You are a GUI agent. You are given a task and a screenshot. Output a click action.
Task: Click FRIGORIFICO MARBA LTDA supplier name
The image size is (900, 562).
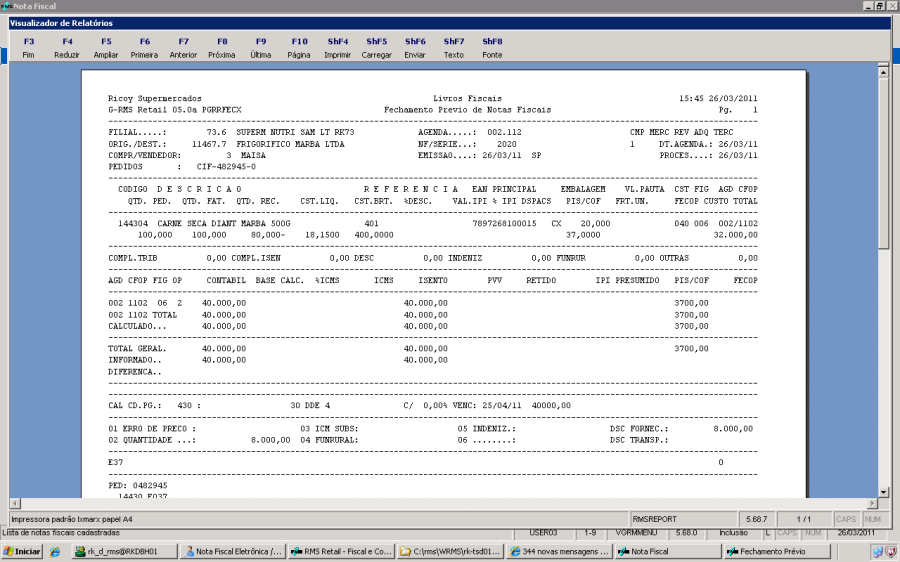tap(290, 144)
